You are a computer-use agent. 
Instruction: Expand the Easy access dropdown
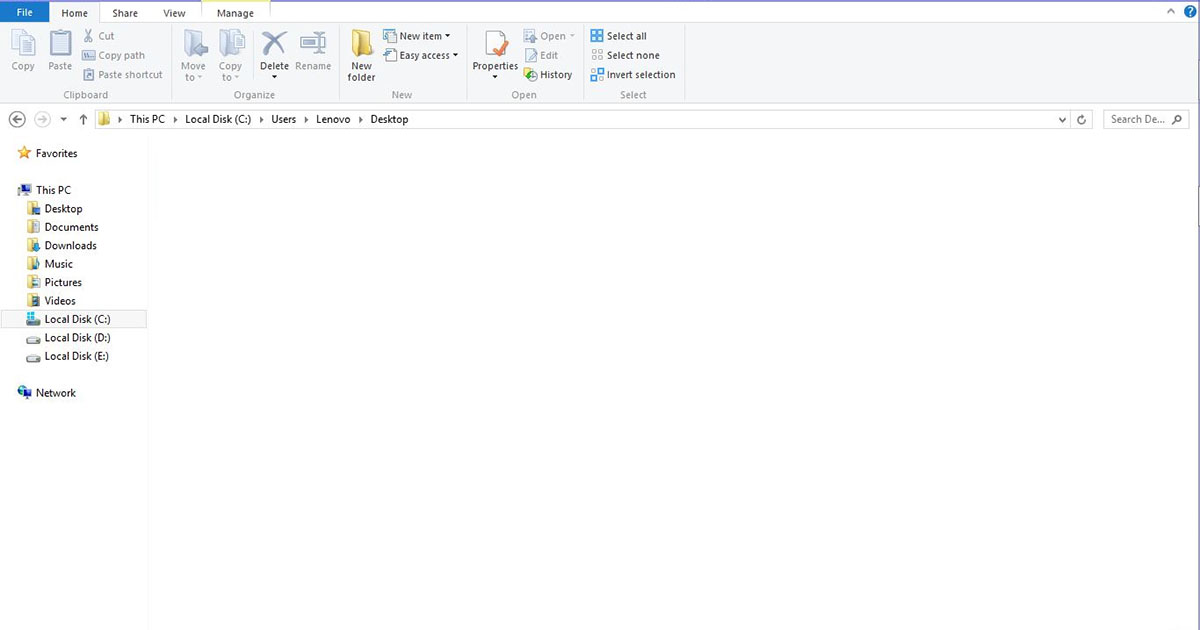point(421,55)
